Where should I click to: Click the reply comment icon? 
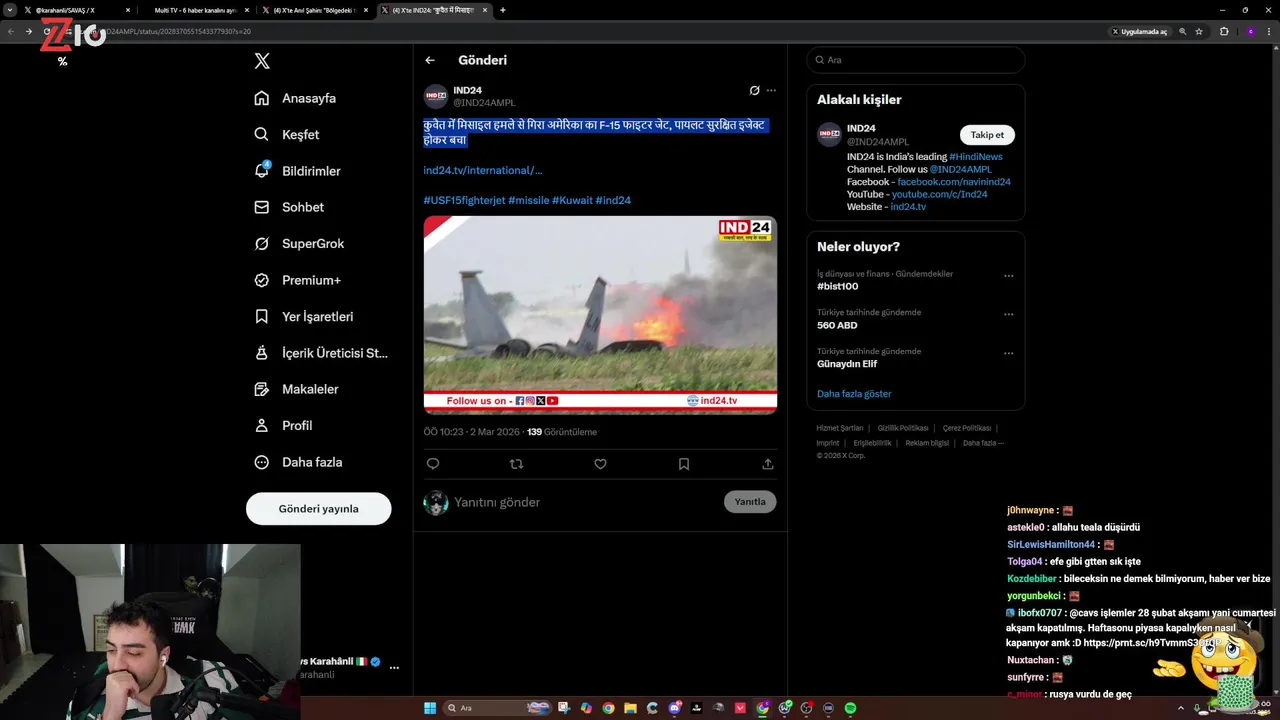tap(433, 464)
